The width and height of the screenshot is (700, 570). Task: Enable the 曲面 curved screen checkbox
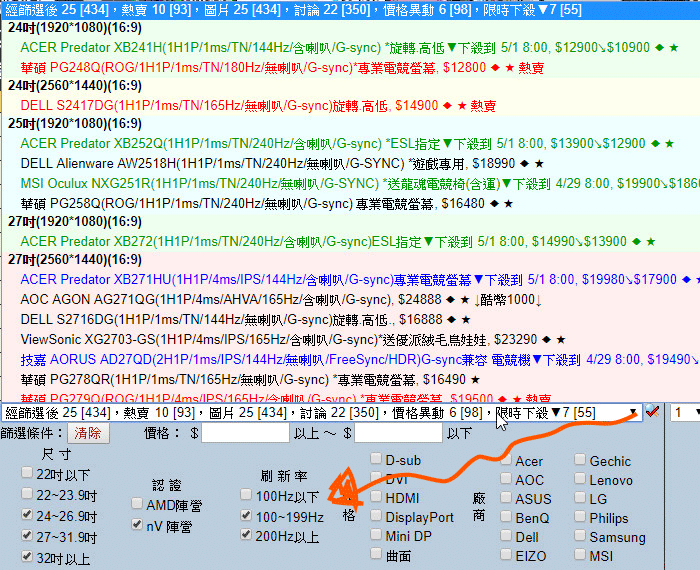376,554
